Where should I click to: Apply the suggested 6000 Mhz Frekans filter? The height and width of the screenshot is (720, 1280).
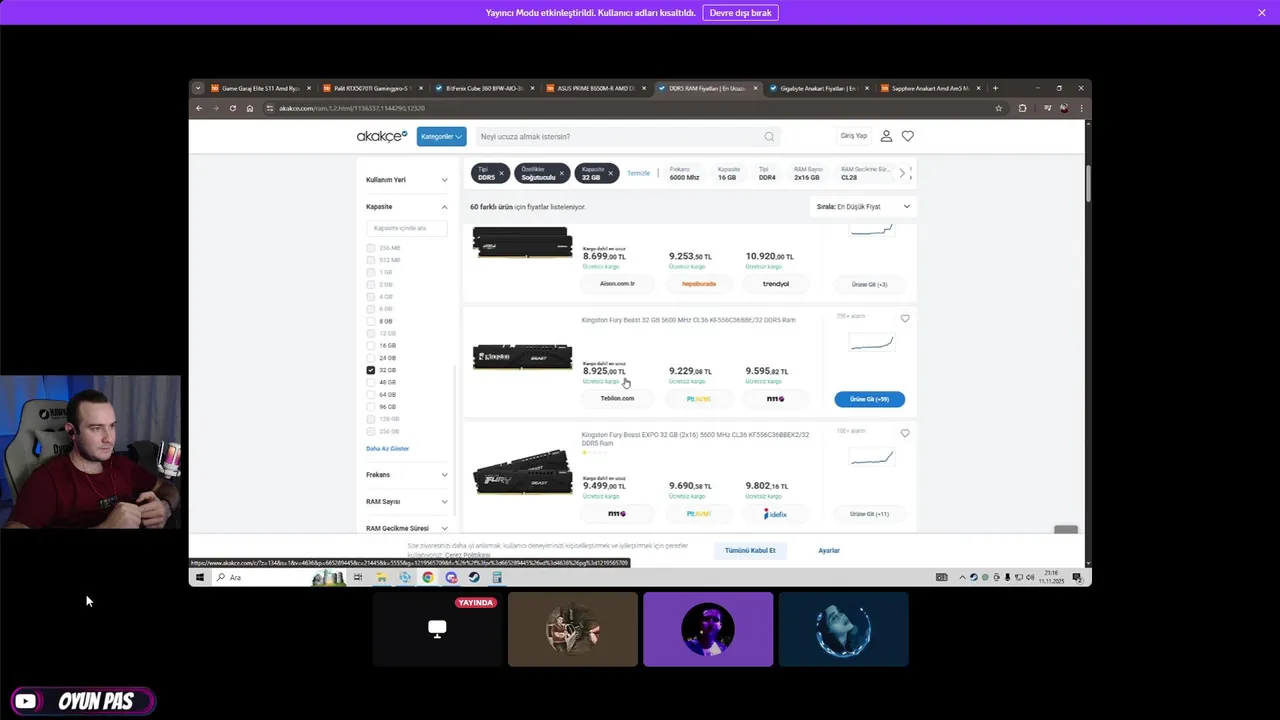[685, 173]
